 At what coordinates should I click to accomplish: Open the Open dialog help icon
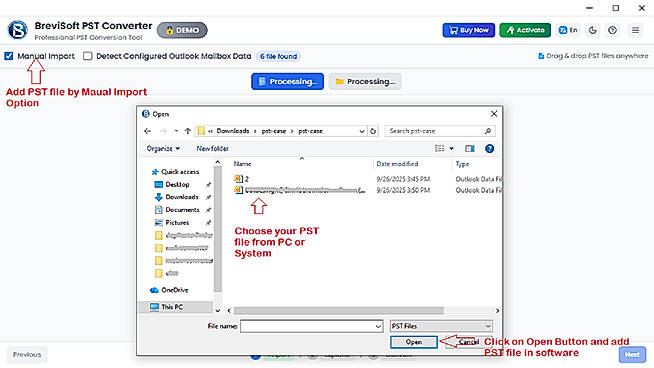(489, 149)
